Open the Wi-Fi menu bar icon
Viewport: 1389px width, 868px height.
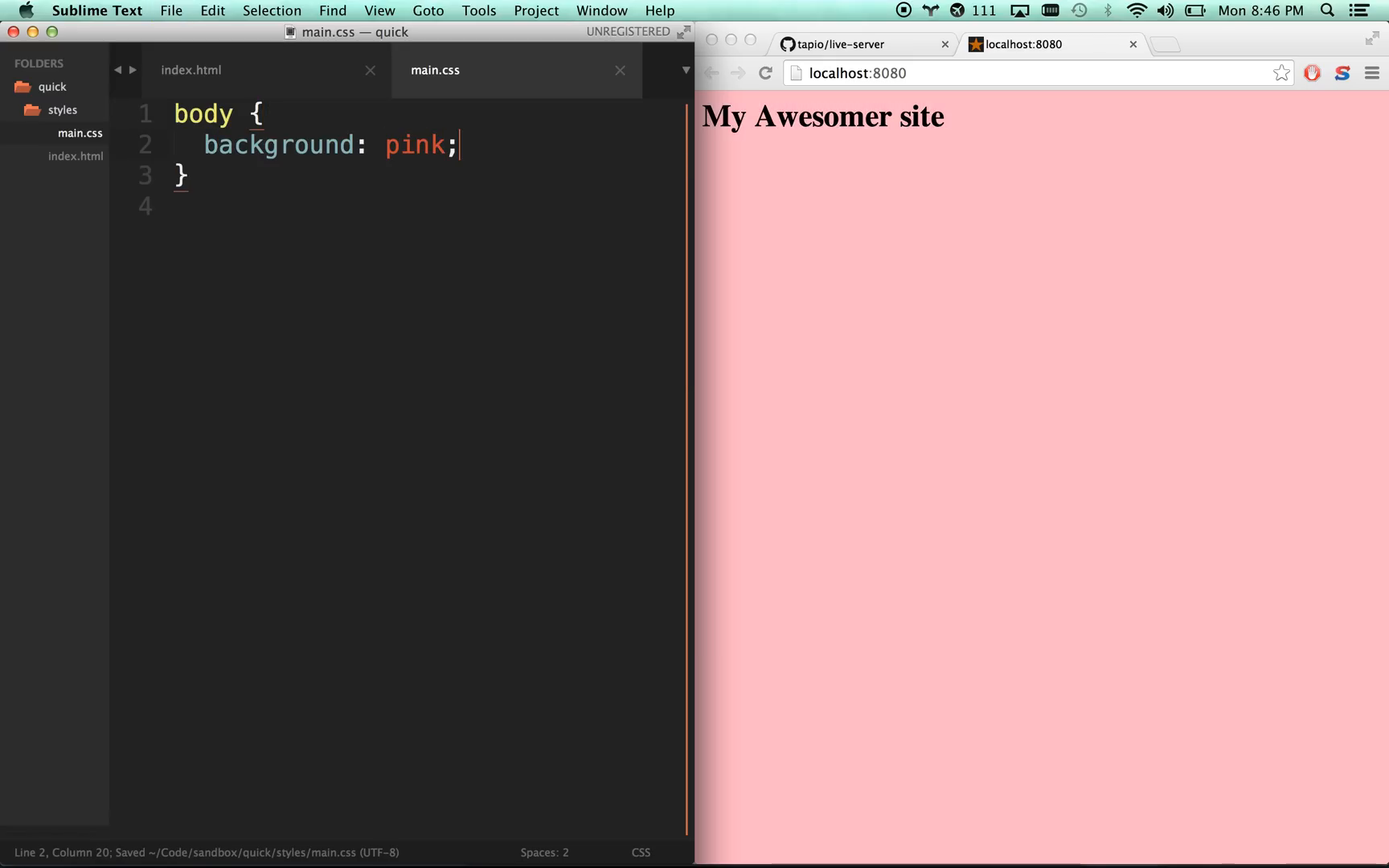pos(1137,10)
